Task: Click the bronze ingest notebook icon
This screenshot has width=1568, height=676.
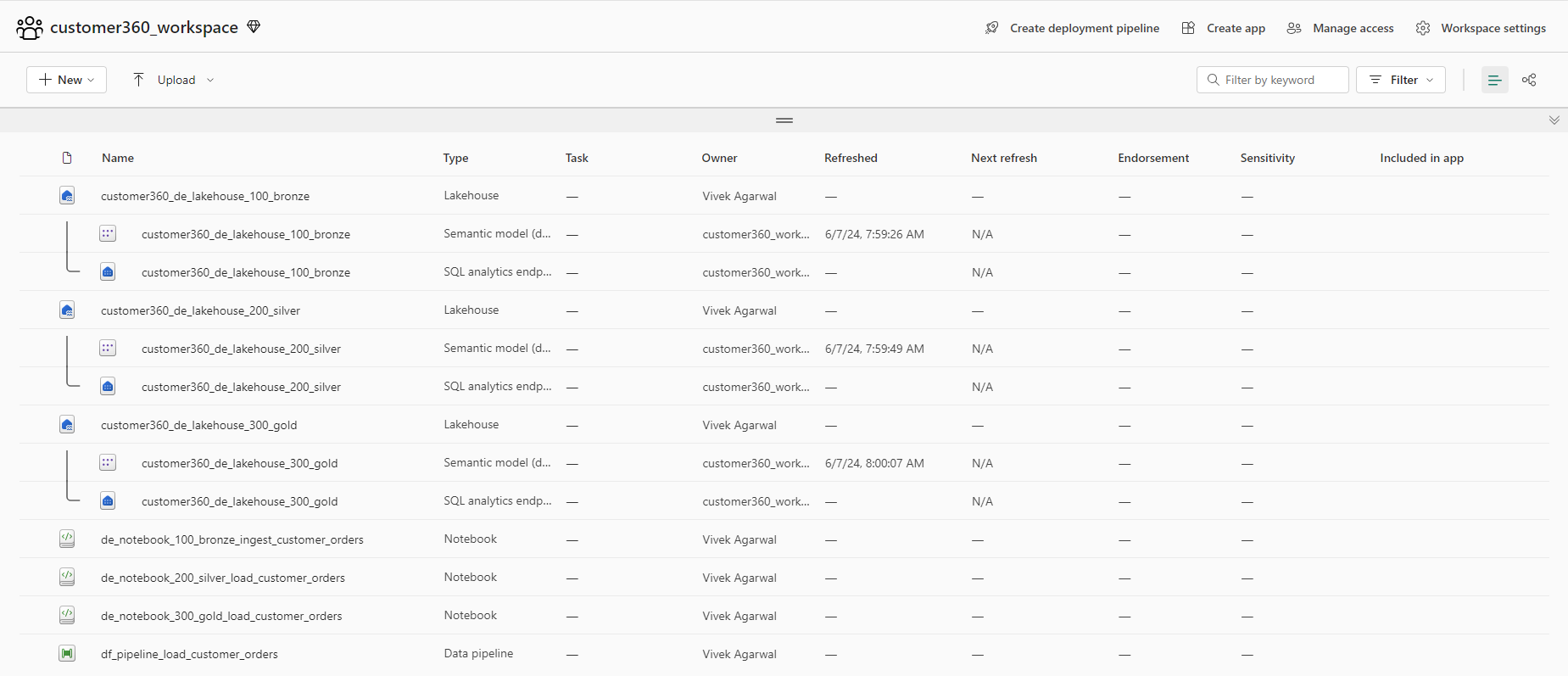Action: pos(67,539)
